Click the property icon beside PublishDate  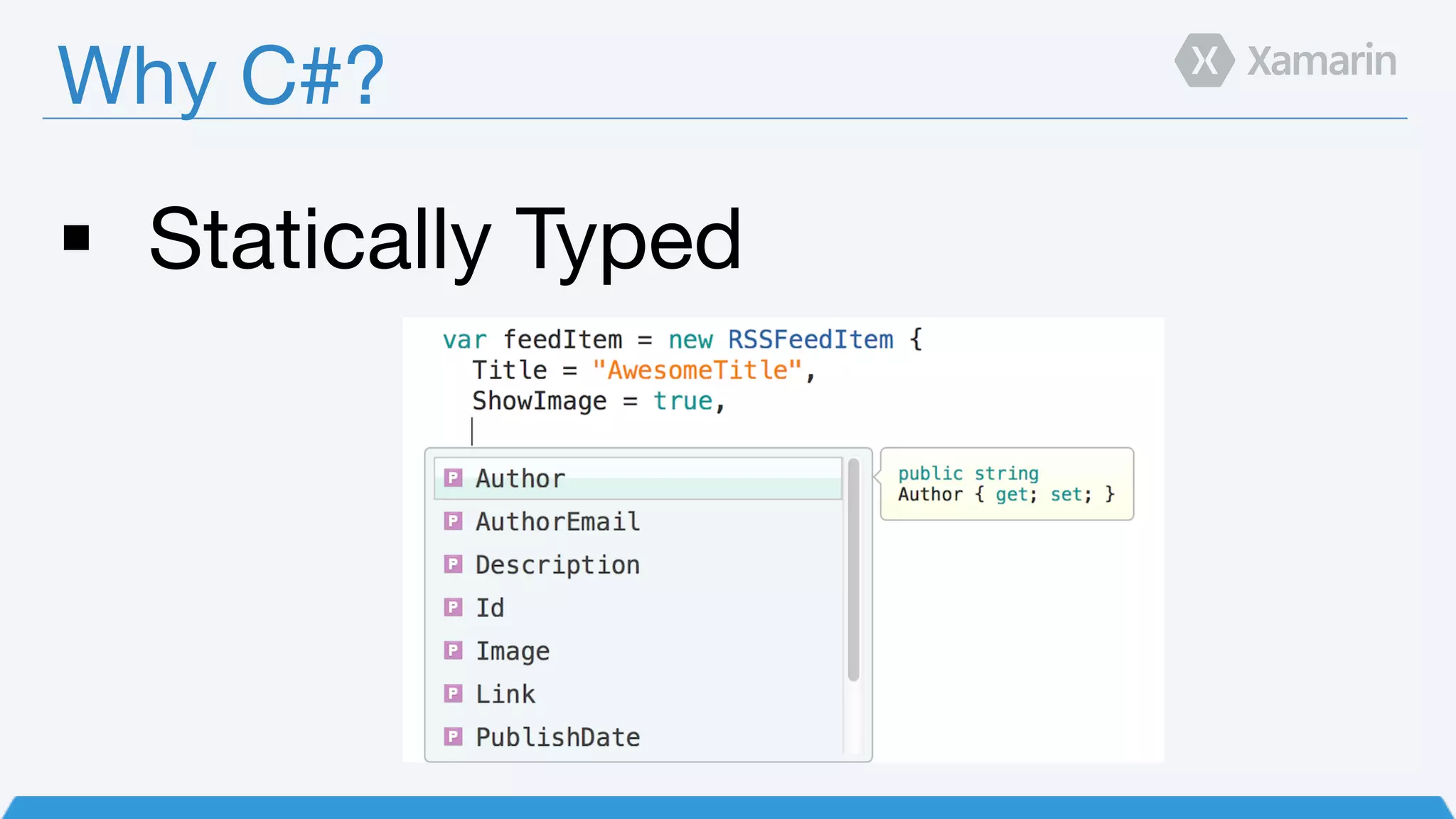point(454,737)
